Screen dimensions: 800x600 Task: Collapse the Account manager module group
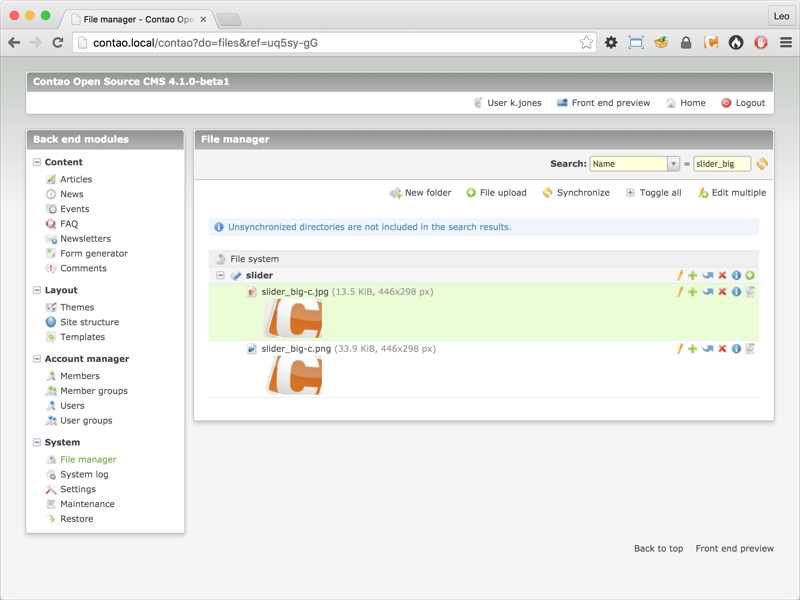(37, 359)
